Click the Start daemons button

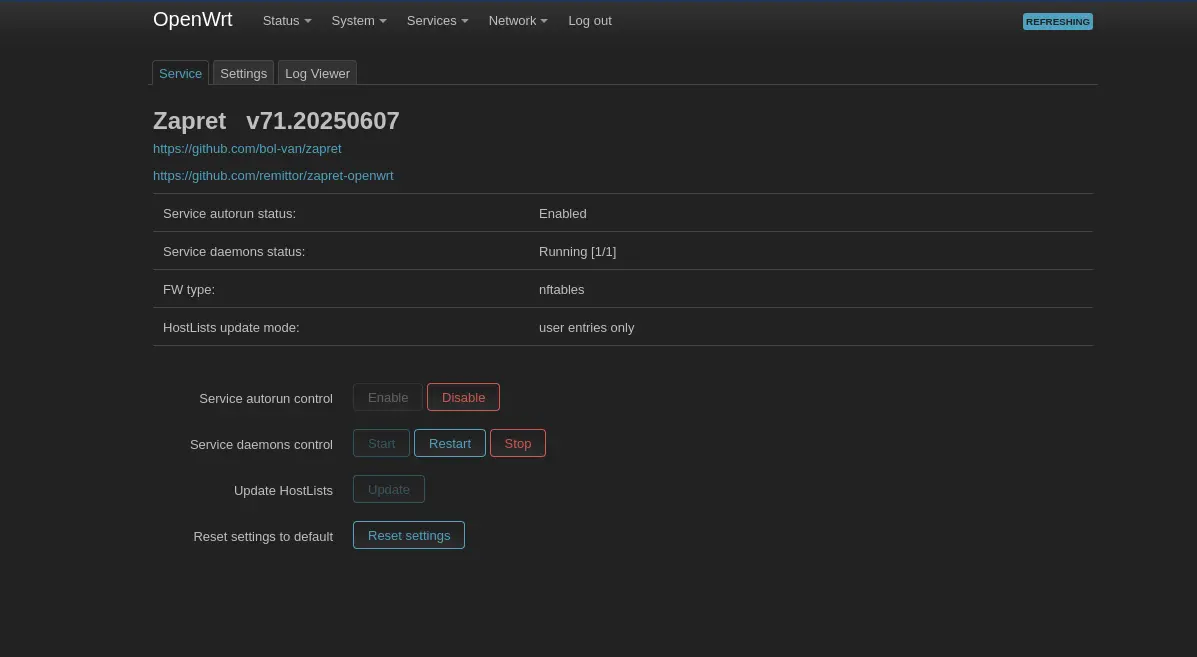(x=382, y=443)
